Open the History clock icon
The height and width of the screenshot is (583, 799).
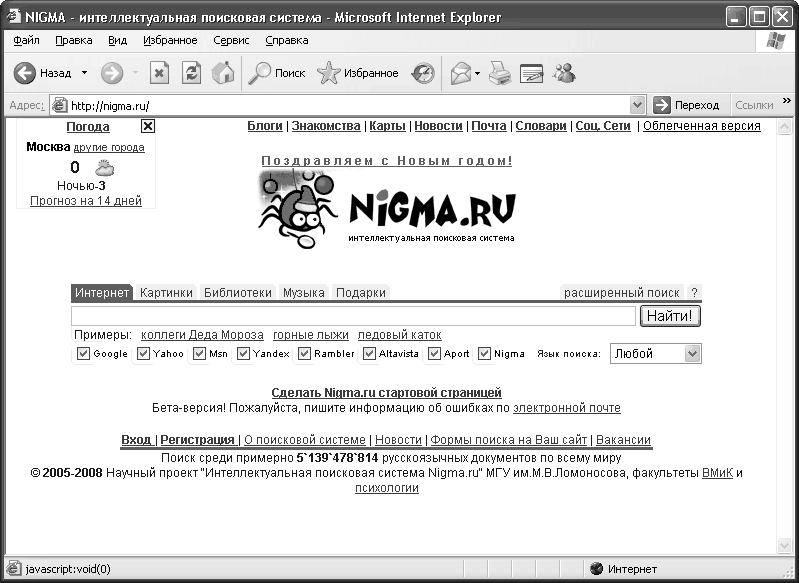click(424, 73)
